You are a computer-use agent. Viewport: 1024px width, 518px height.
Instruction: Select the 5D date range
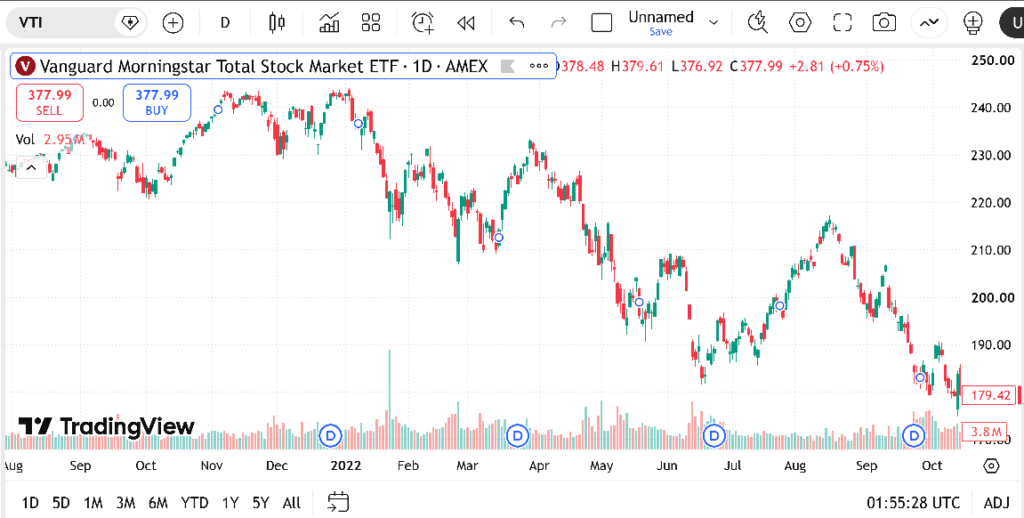point(61,503)
